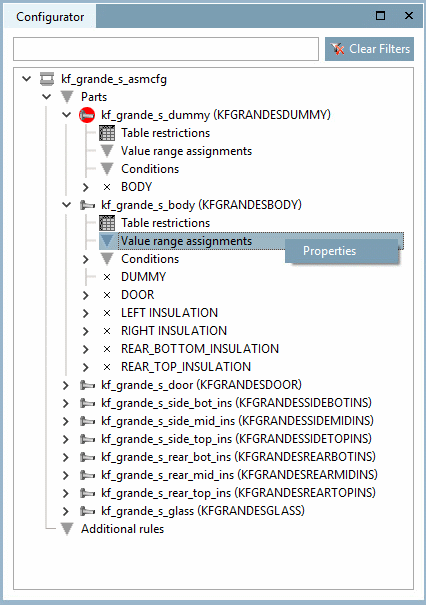Click the filter search input field
The height and width of the screenshot is (605, 426).
166,49
